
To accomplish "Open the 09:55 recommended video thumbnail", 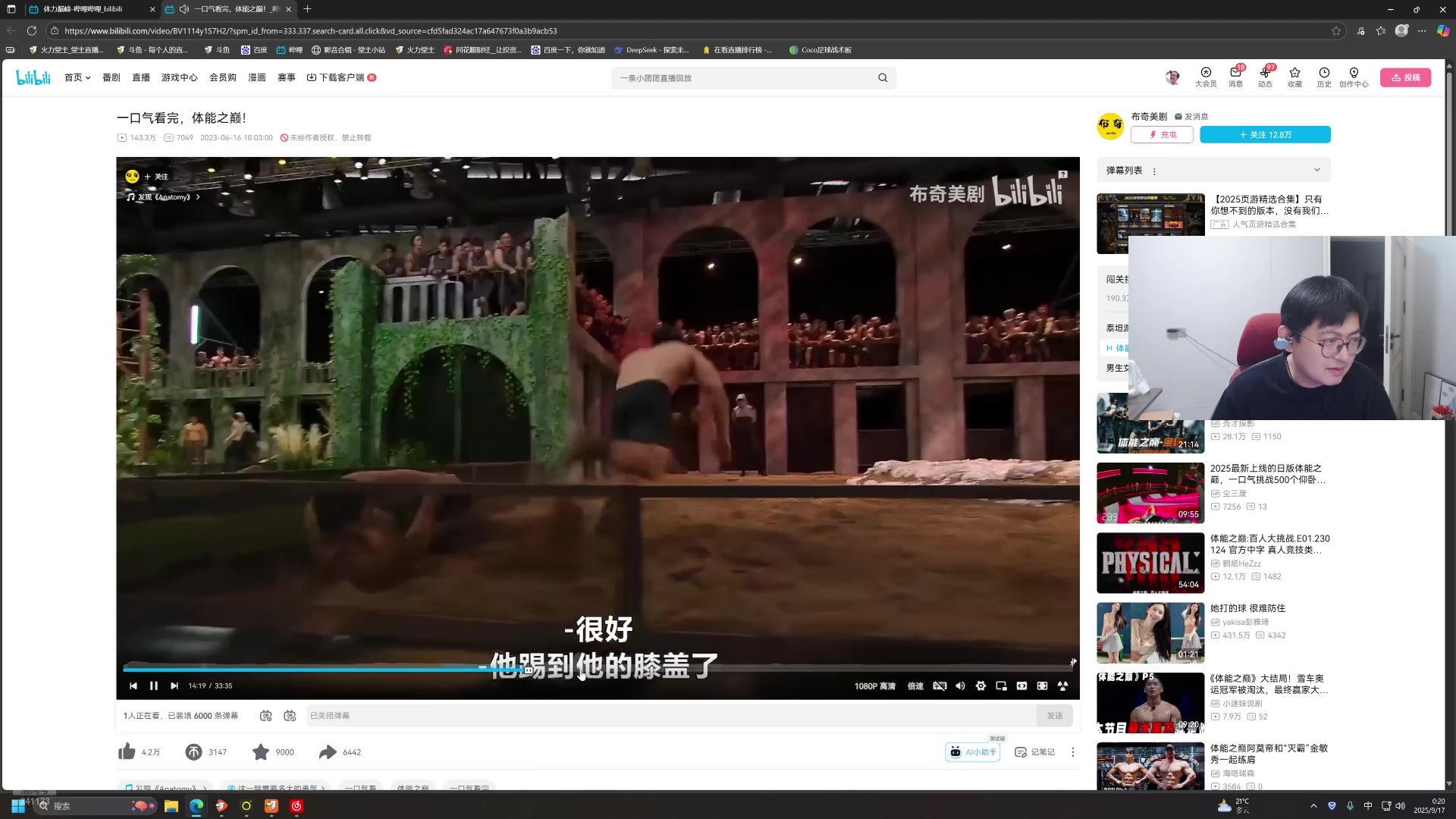I will click(x=1150, y=493).
